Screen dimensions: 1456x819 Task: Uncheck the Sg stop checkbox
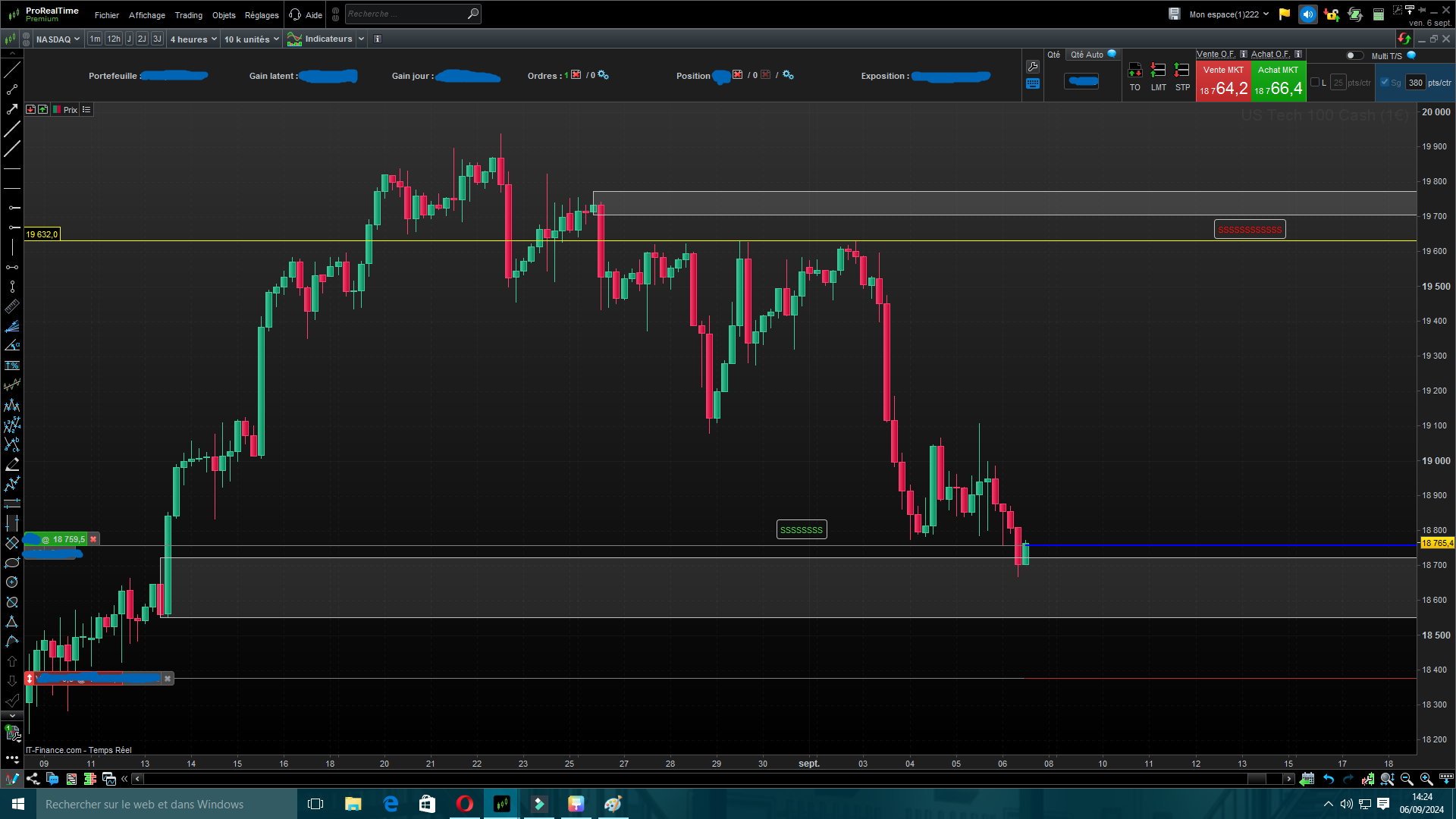click(1385, 83)
